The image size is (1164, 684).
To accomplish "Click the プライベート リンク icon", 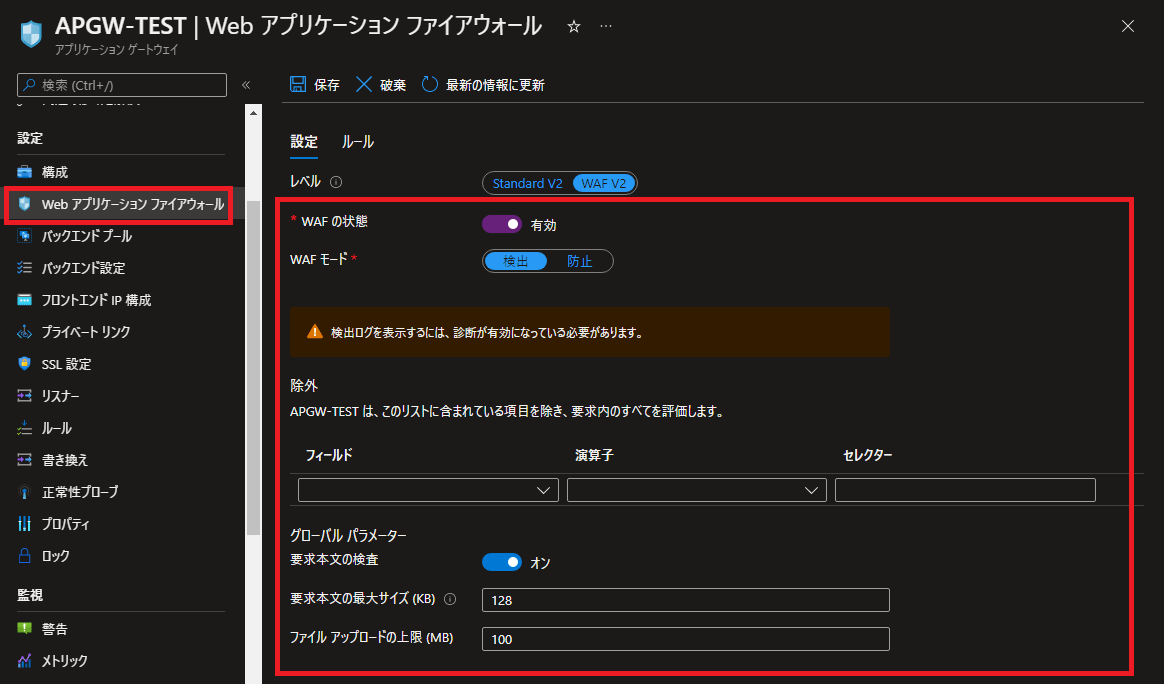I will 24,332.
